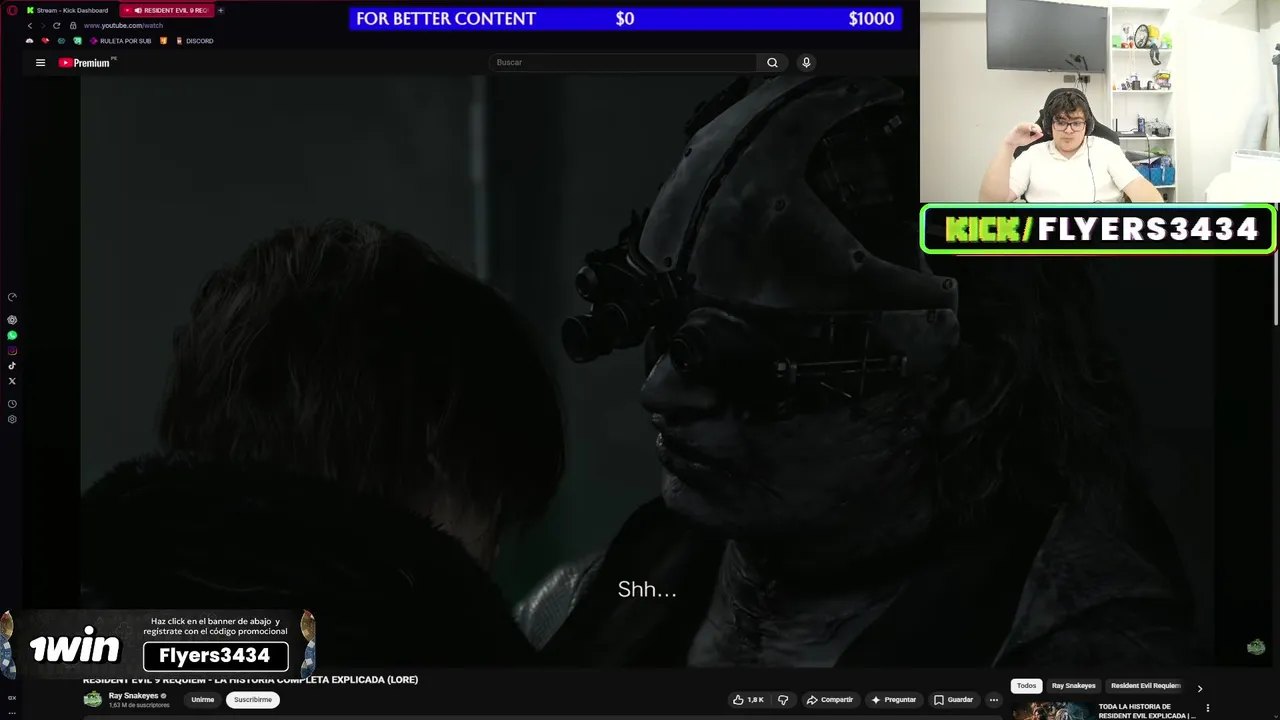Open X (Twitter) in the Opera sidebar
The width and height of the screenshot is (1280, 720).
[12, 381]
